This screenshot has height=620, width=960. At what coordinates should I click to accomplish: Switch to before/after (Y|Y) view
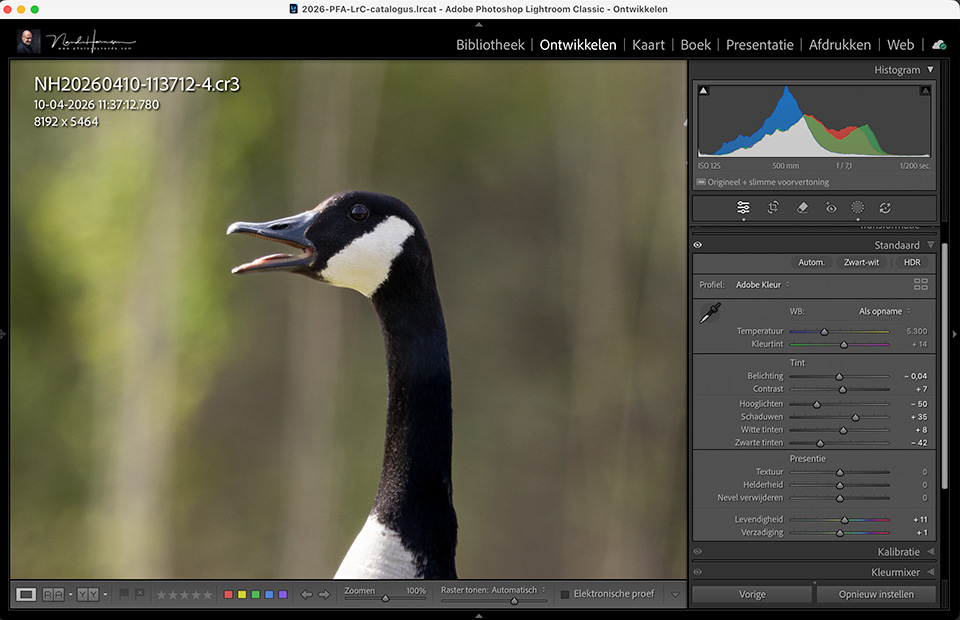pyautogui.click(x=88, y=594)
